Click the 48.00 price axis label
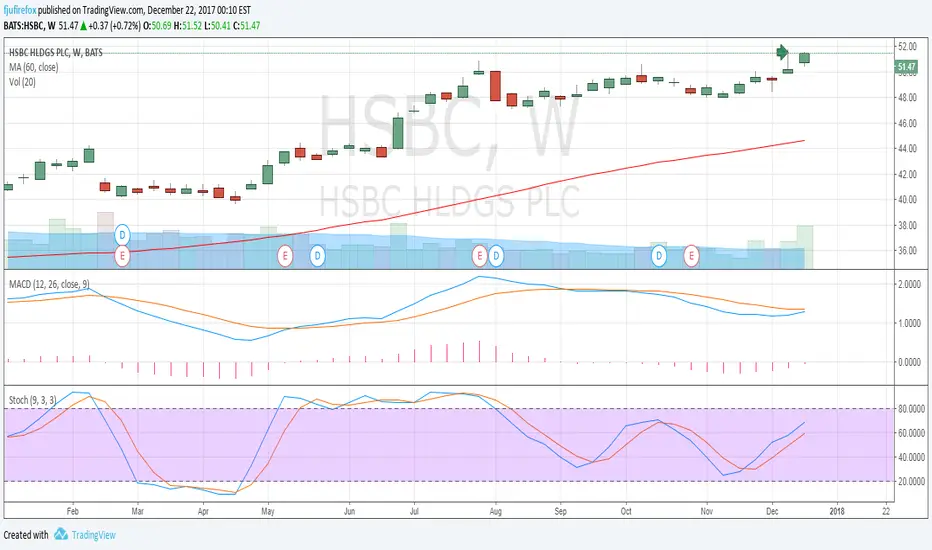Viewport: 932px width, 550px height. point(907,98)
